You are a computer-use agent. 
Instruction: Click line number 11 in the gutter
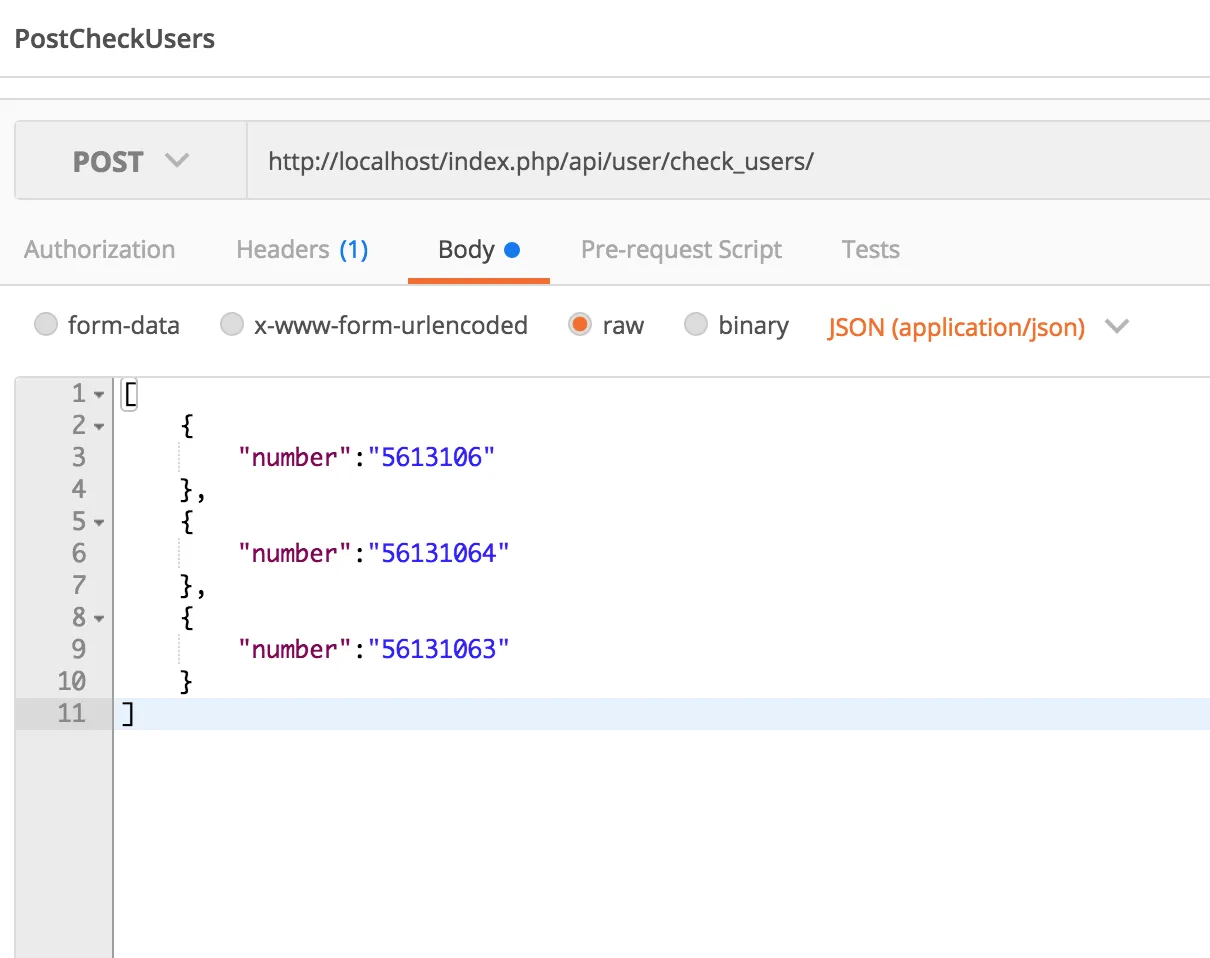(72, 714)
